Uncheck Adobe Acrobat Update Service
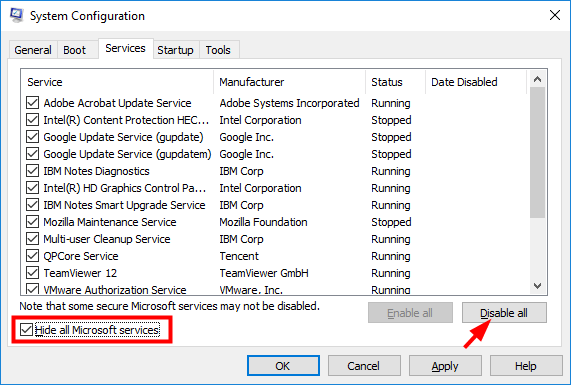This screenshot has width=571, height=385. tap(32, 103)
